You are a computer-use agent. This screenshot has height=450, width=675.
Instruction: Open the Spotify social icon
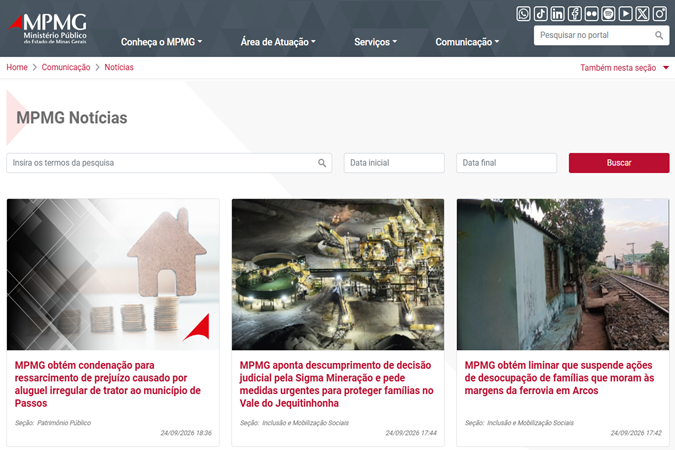coord(608,14)
